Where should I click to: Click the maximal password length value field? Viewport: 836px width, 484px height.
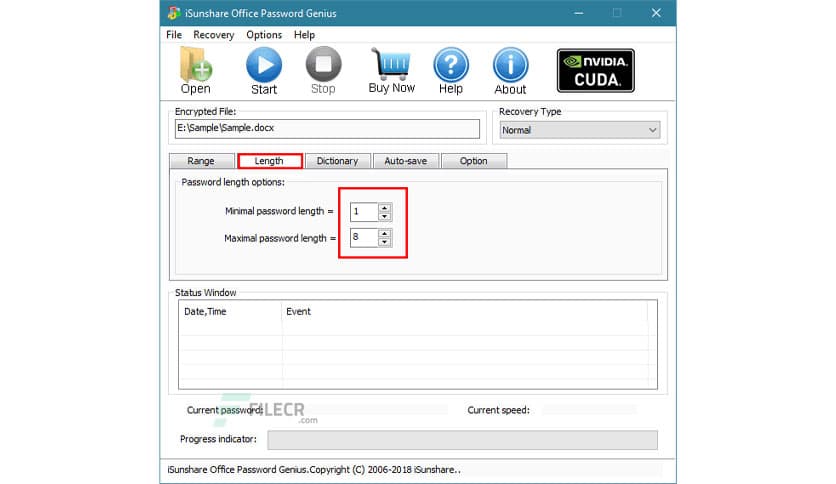coord(364,237)
